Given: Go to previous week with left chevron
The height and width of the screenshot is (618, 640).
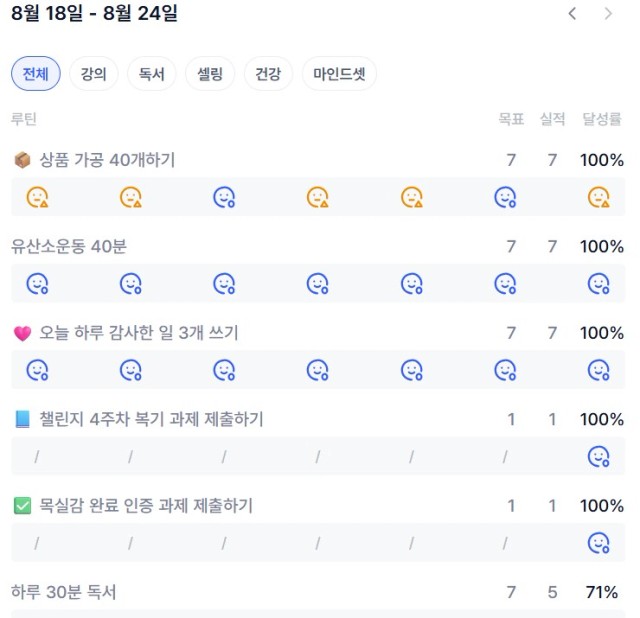Looking at the screenshot, I should pos(572,13).
